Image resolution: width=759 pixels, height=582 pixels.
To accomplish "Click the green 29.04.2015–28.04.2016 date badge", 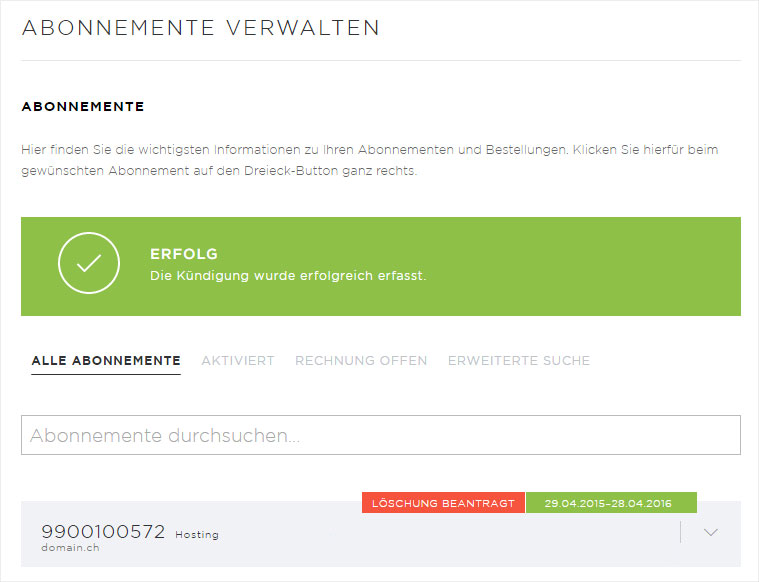I will coord(611,503).
